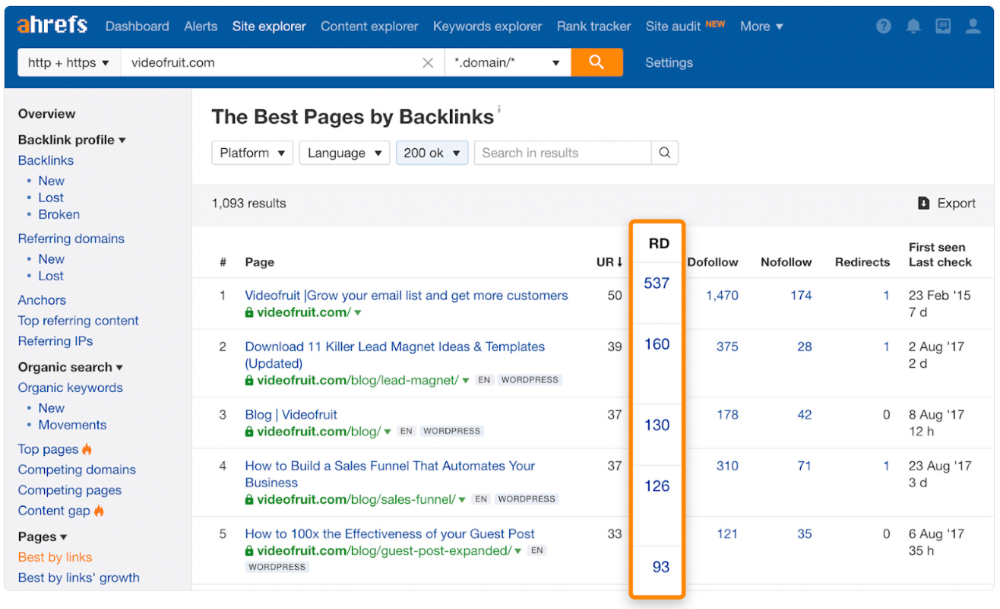Click the ahrefs logo
Image resolution: width=1000 pixels, height=609 pixels.
point(52,26)
